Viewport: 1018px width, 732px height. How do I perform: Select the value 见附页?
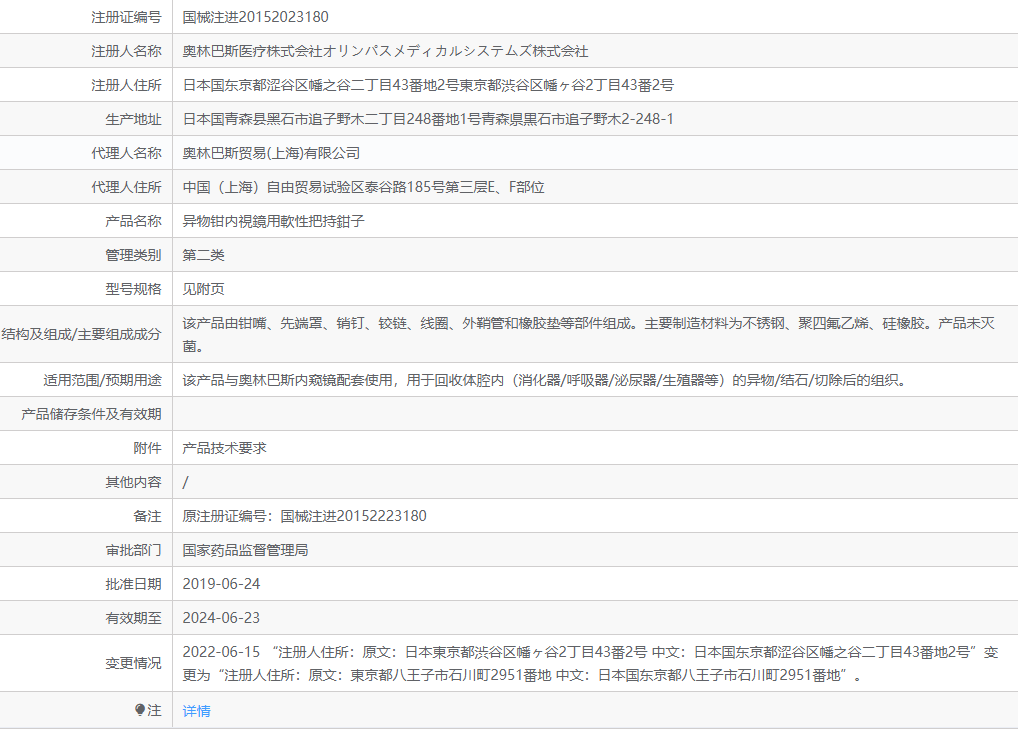click(203, 289)
